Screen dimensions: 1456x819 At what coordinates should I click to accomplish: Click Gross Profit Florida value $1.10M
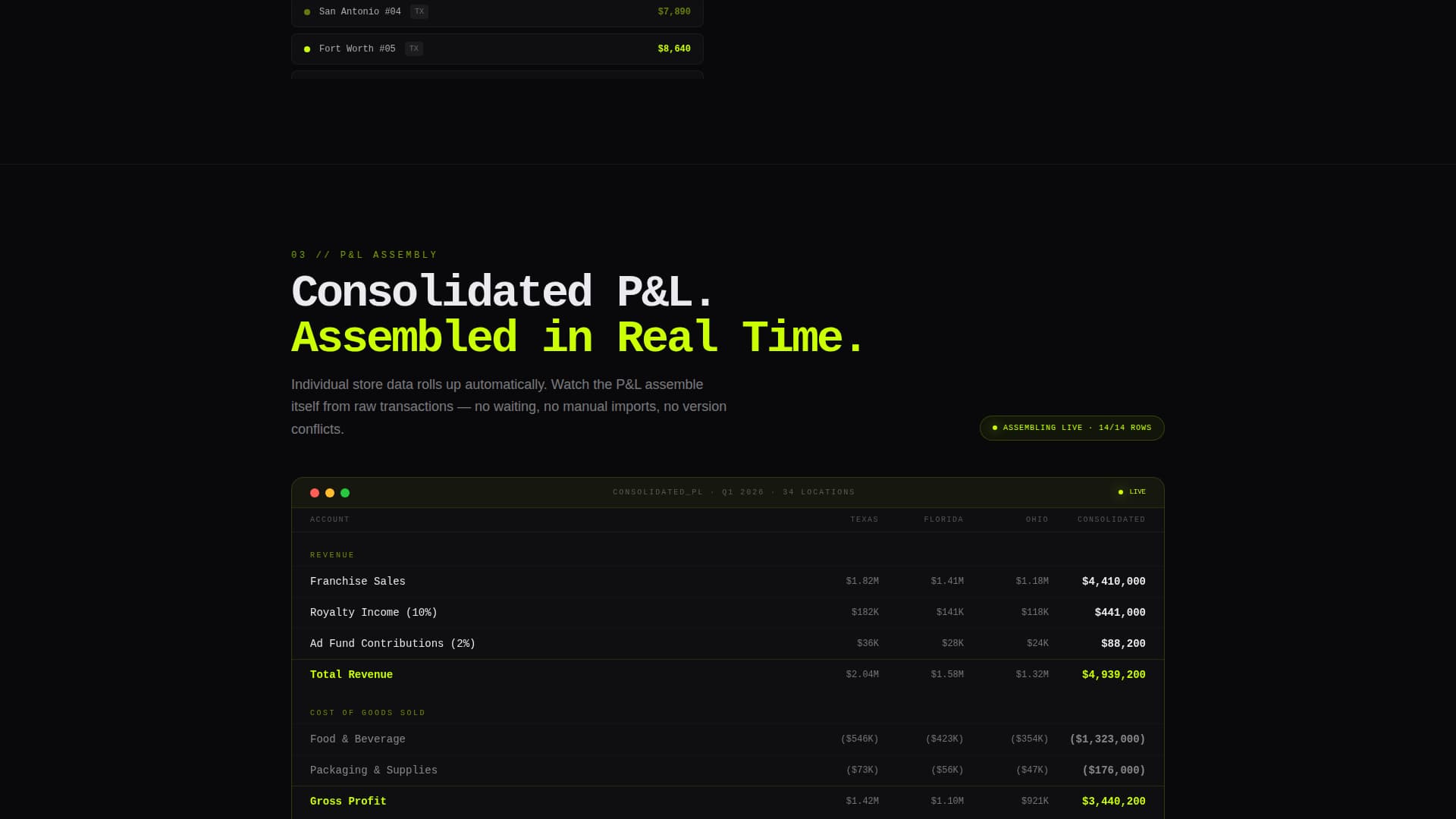click(x=947, y=802)
